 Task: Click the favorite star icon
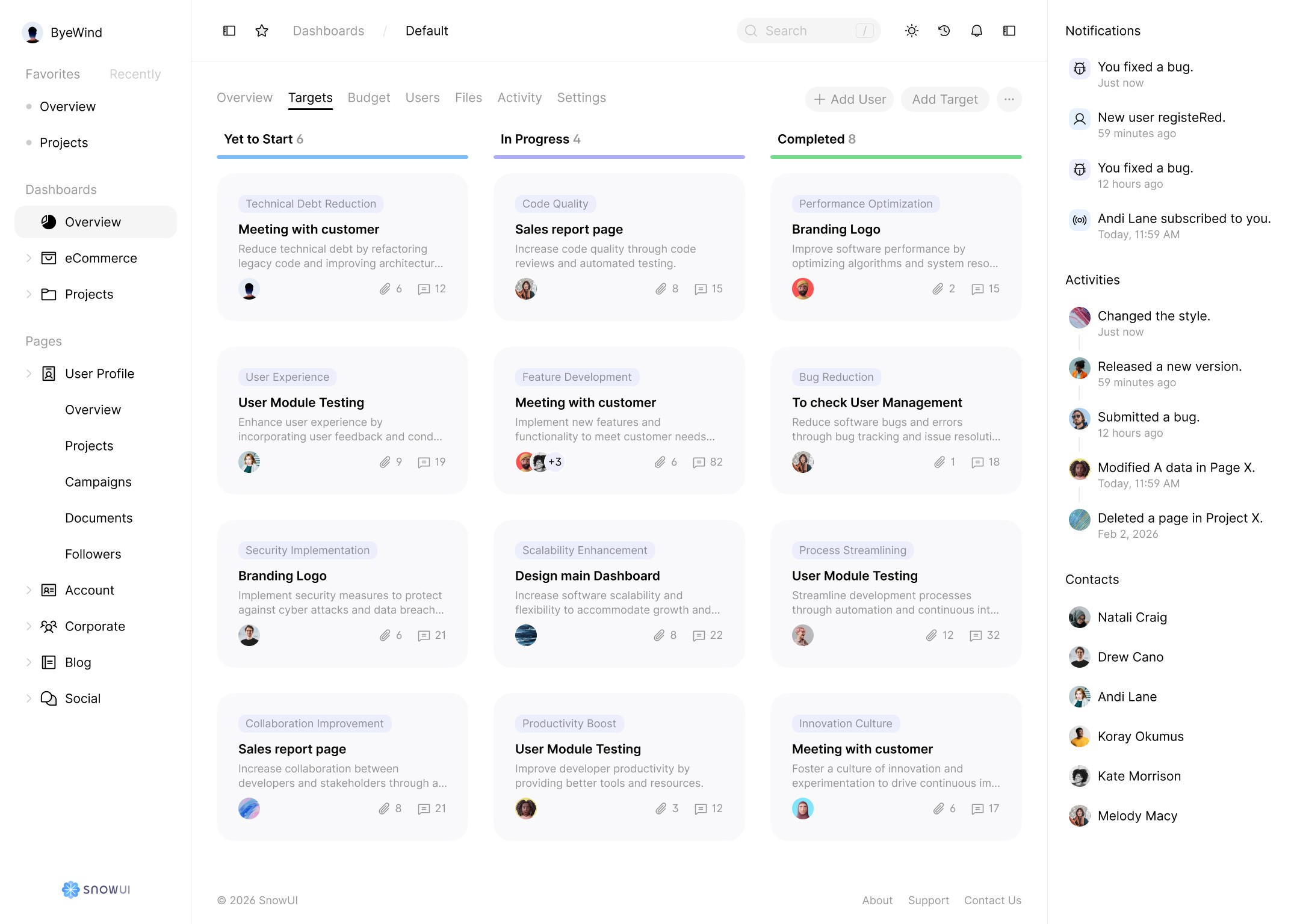[x=262, y=31]
